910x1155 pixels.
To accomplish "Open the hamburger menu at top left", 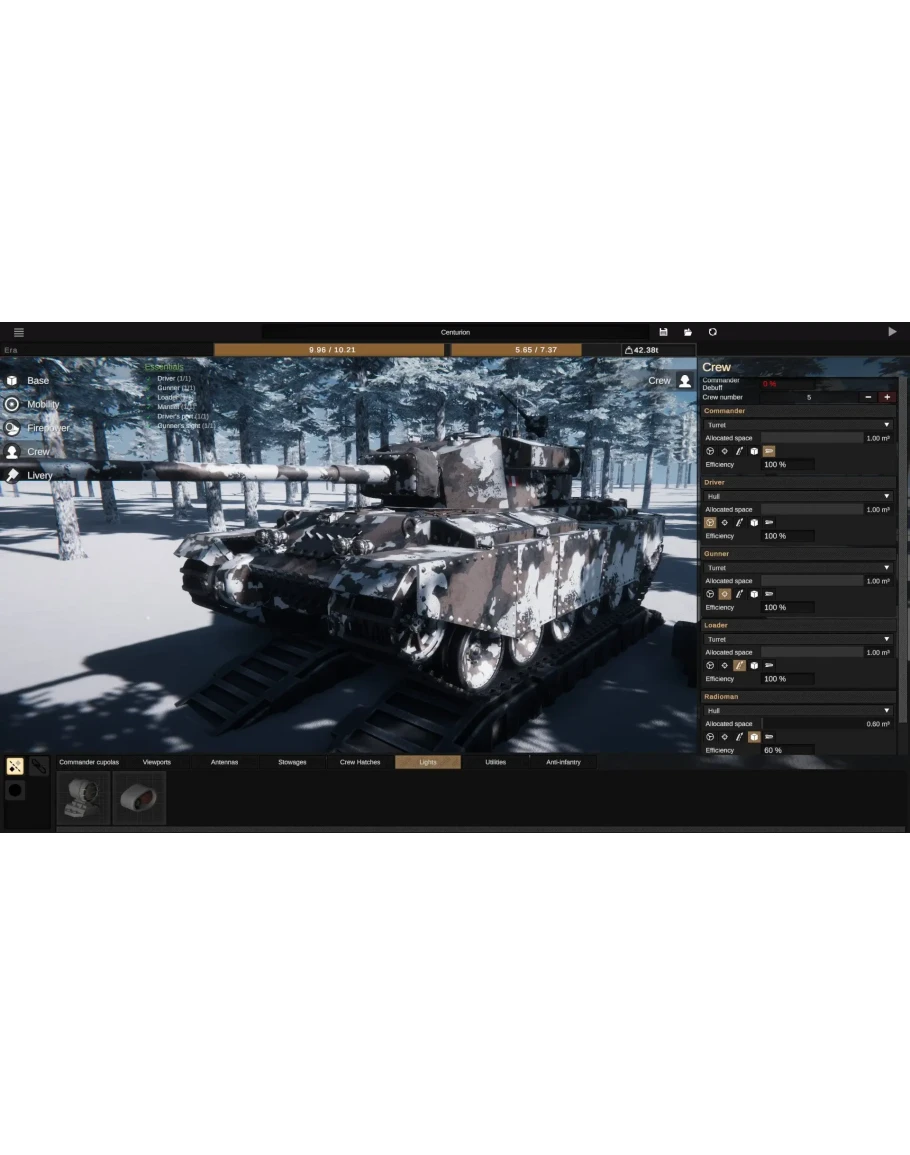I will [x=18, y=332].
